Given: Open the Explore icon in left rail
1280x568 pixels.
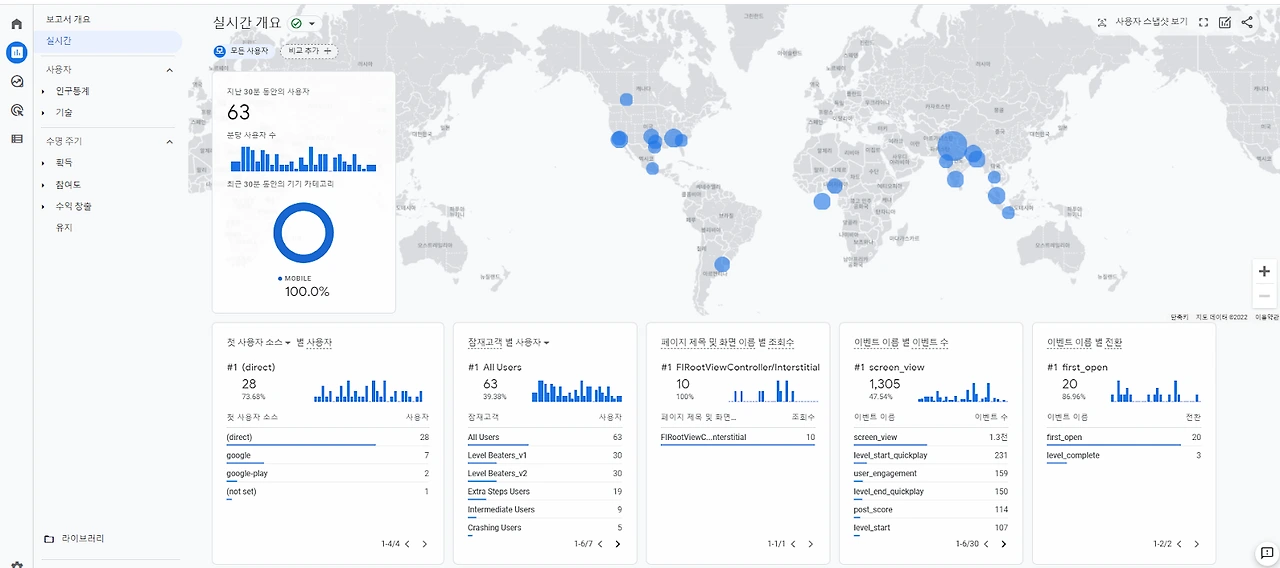Looking at the screenshot, I should click(16, 81).
